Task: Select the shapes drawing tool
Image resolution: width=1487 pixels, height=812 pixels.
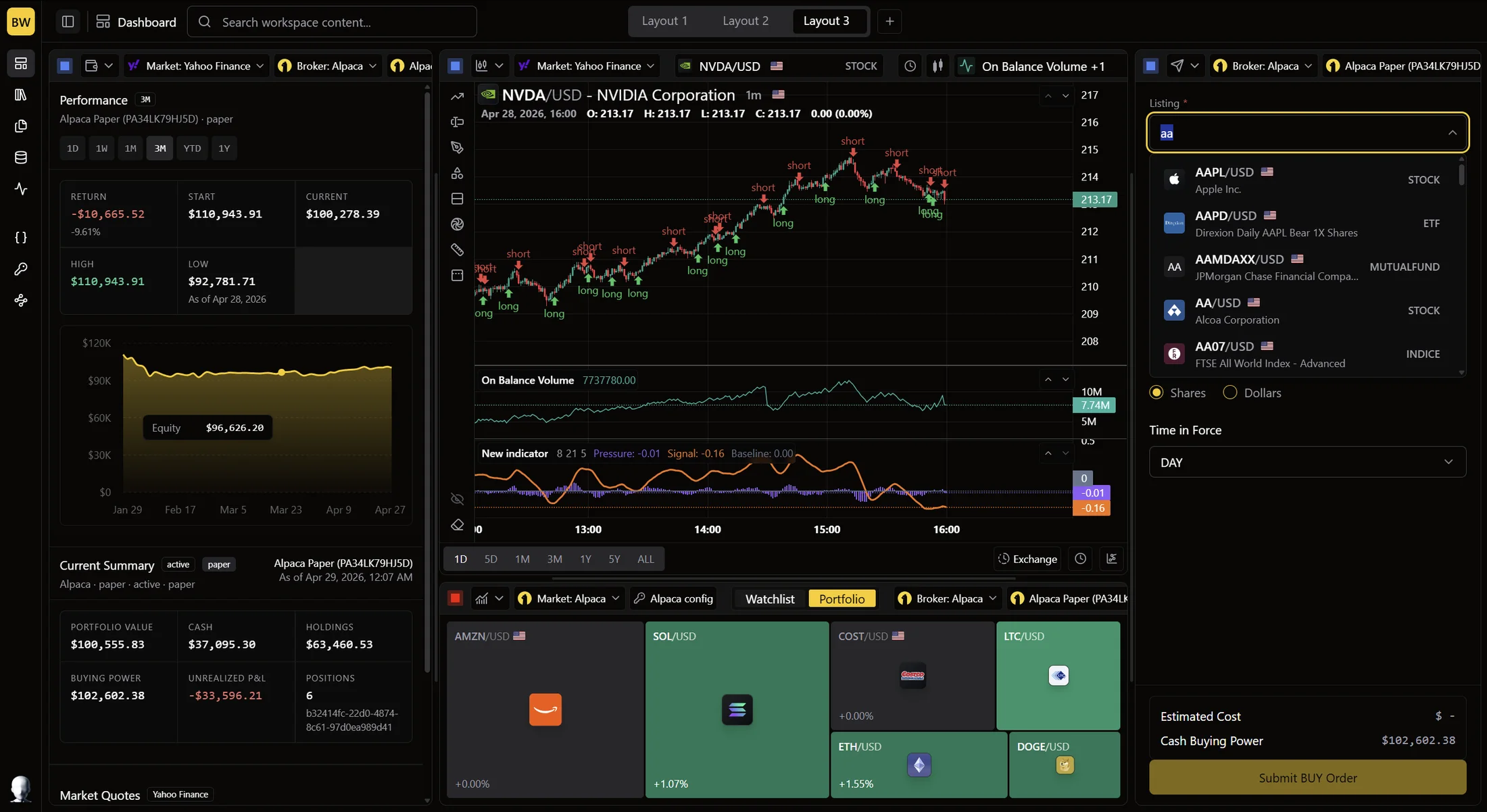Action: (x=458, y=174)
